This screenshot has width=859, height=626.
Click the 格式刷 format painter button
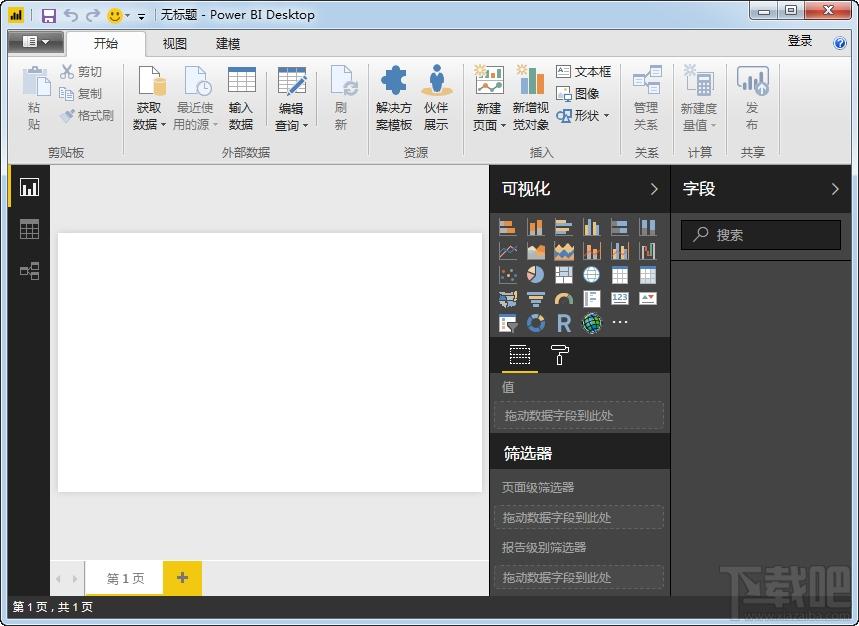click(87, 116)
